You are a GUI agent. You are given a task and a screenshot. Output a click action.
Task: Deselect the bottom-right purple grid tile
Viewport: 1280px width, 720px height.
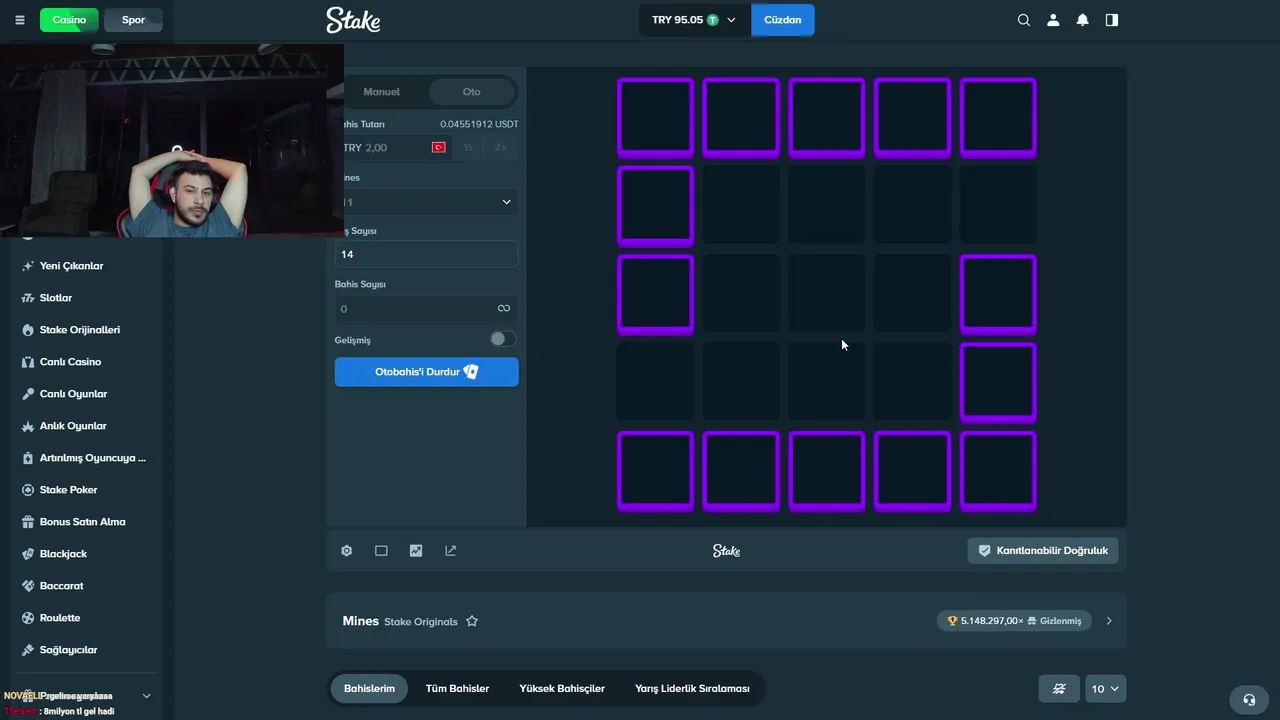[x=998, y=471]
